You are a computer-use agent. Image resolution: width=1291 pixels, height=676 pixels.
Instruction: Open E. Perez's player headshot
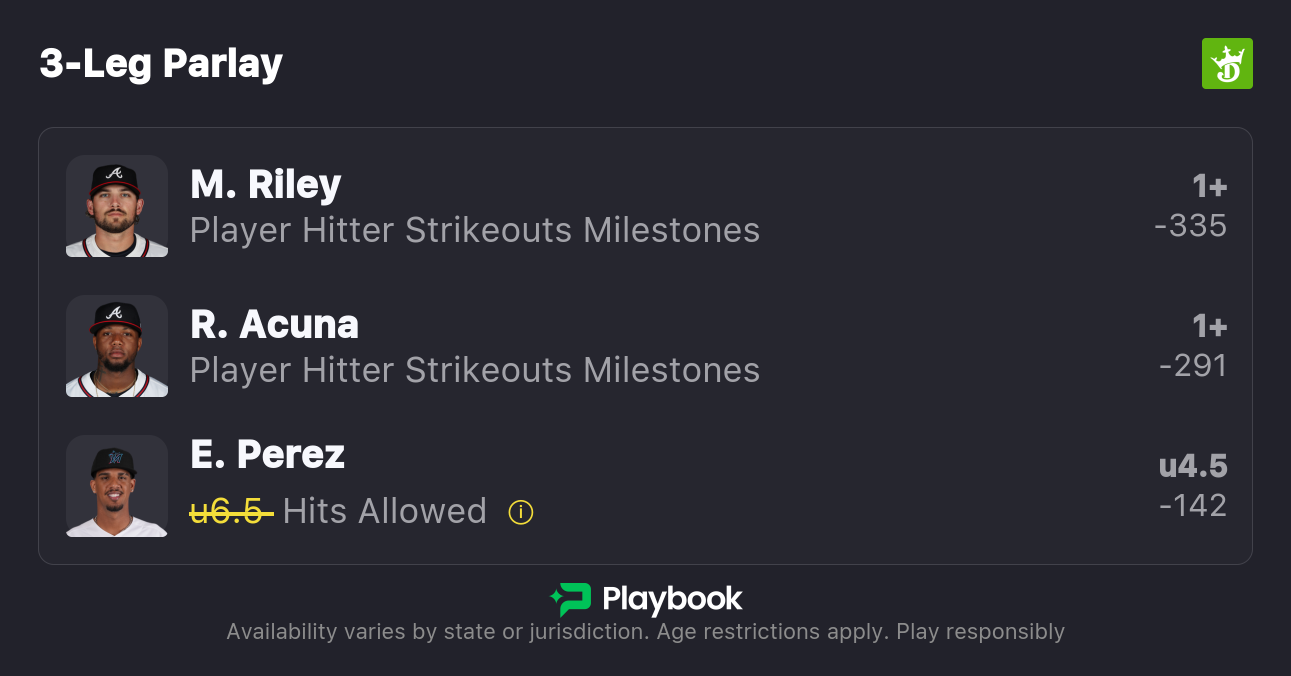pyautogui.click(x=117, y=486)
